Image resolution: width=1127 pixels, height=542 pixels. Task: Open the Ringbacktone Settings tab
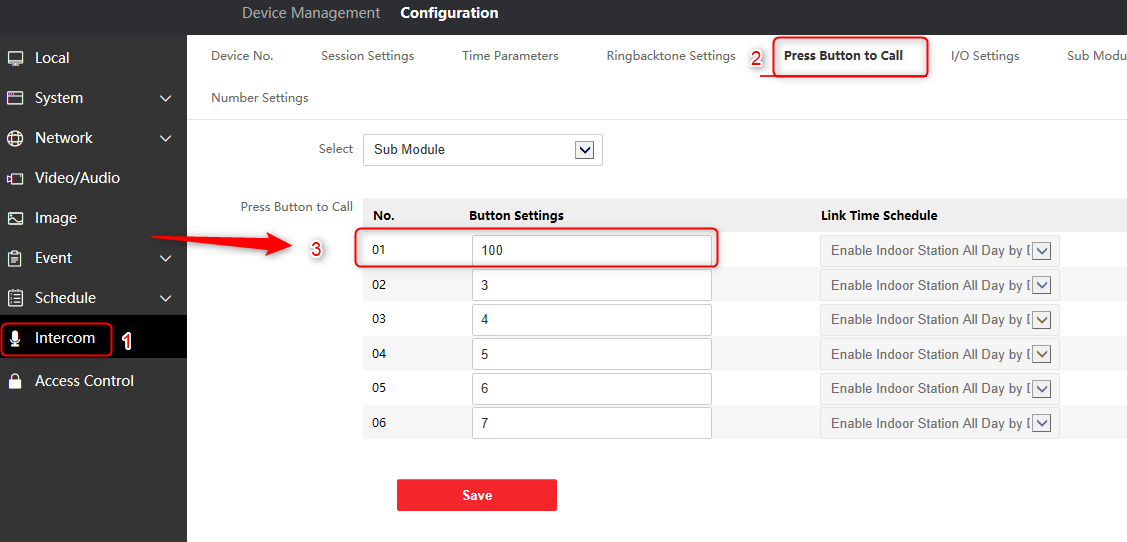click(x=671, y=56)
